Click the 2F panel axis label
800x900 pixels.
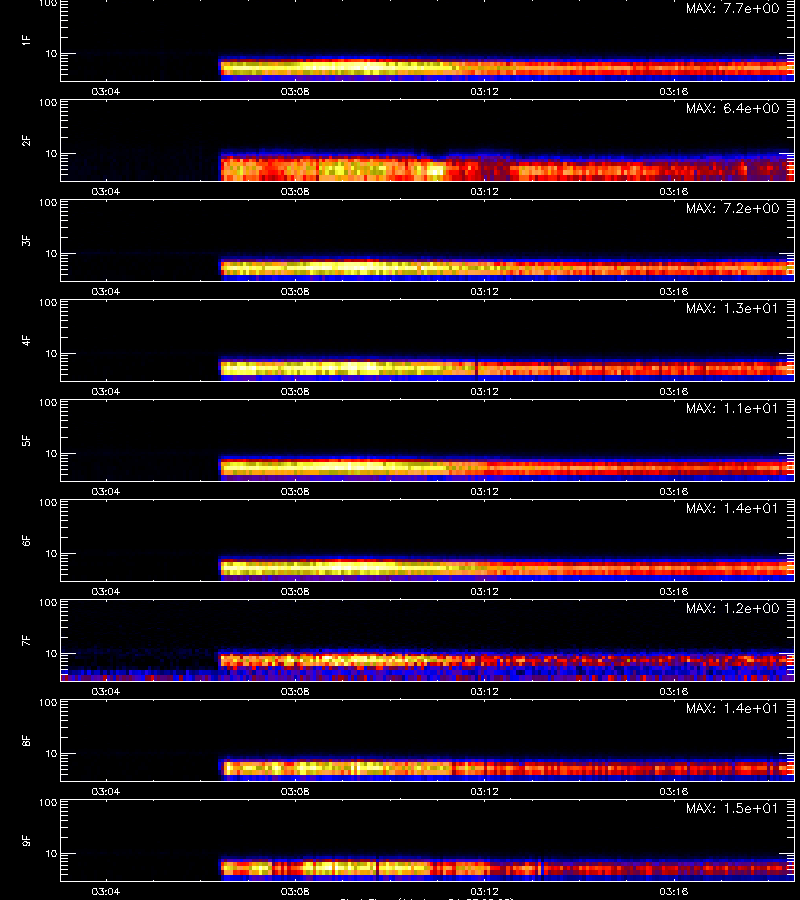26,141
